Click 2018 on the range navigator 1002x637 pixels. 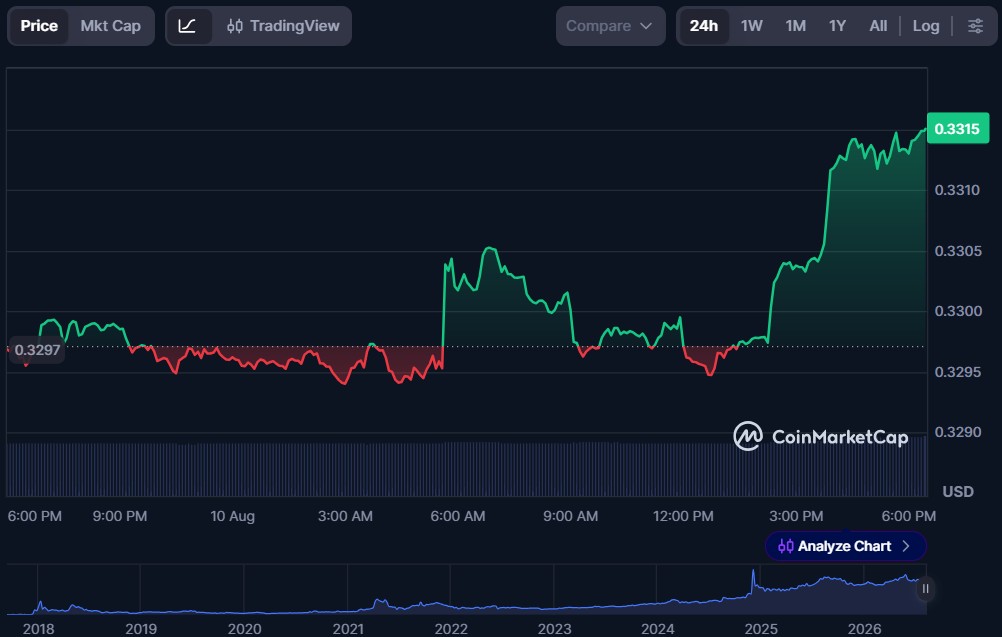38,629
